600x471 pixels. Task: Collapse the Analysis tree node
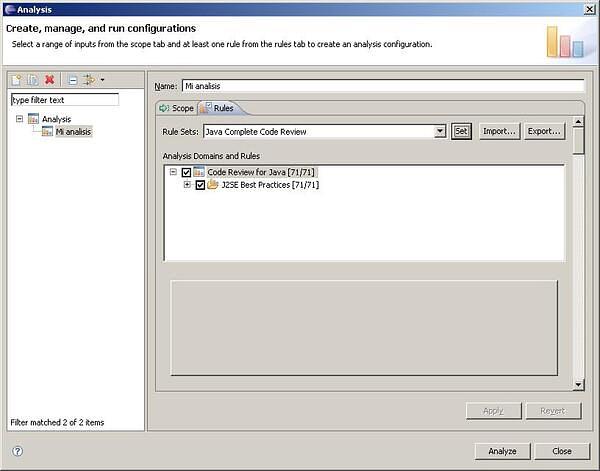[19, 119]
